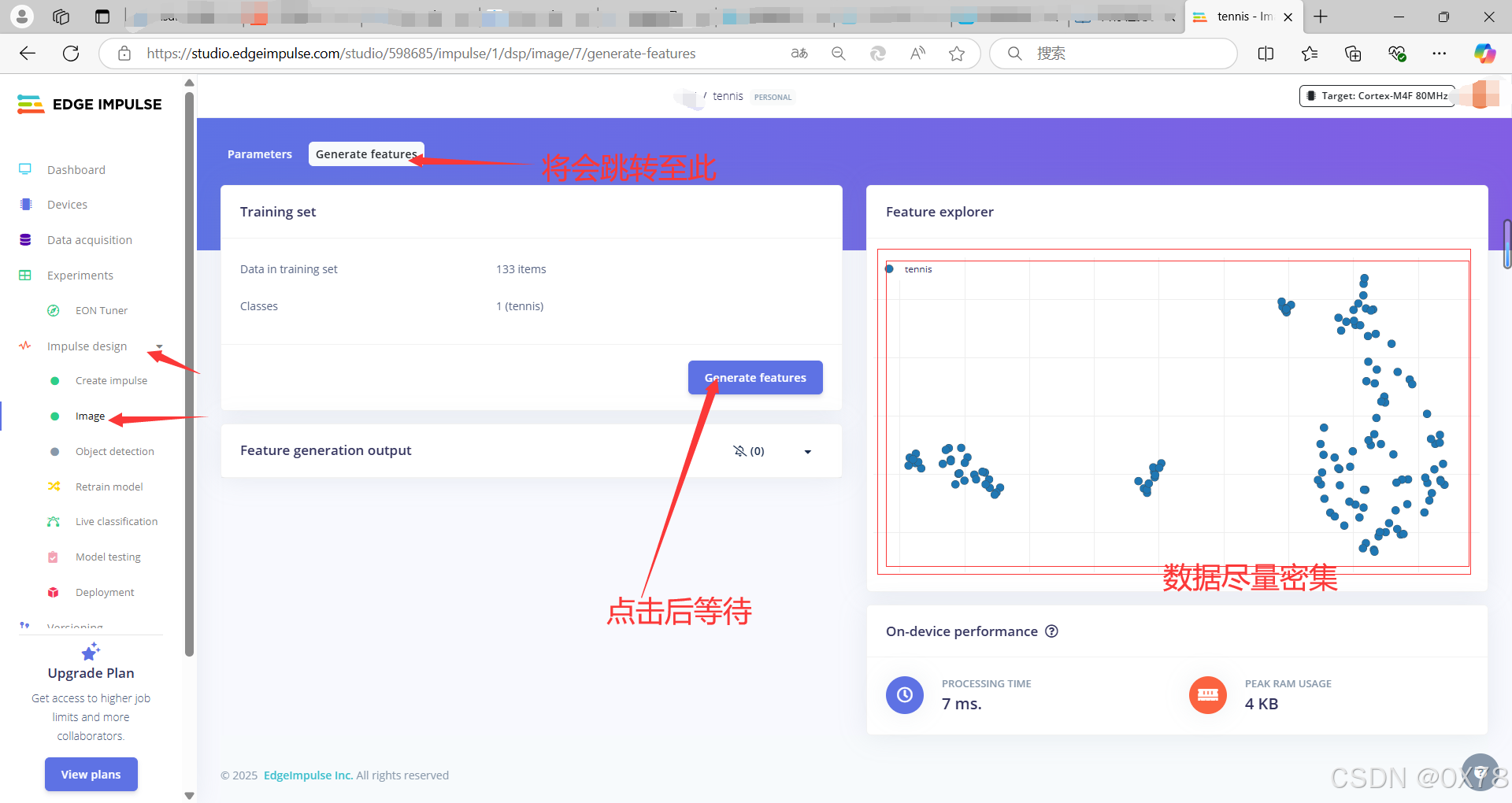Click the PERSONAL project badge
This screenshot has width=1512, height=803.
(773, 97)
